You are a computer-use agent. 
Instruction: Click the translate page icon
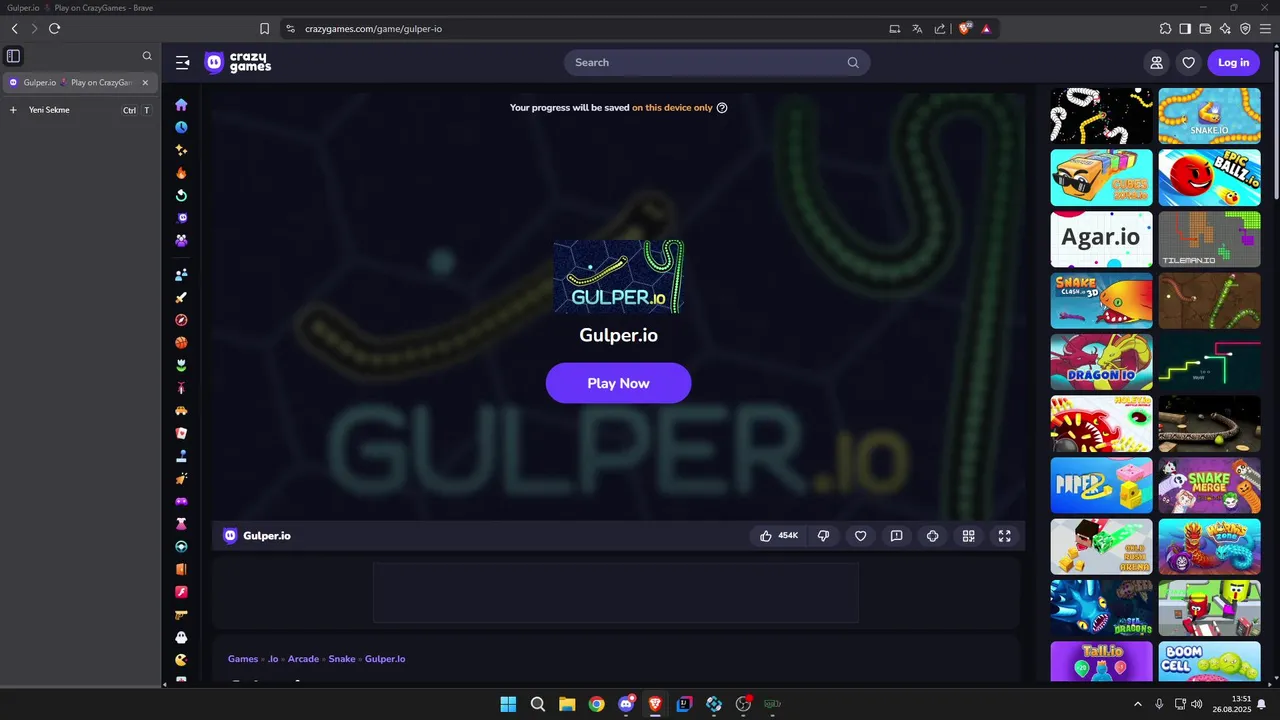tap(917, 29)
